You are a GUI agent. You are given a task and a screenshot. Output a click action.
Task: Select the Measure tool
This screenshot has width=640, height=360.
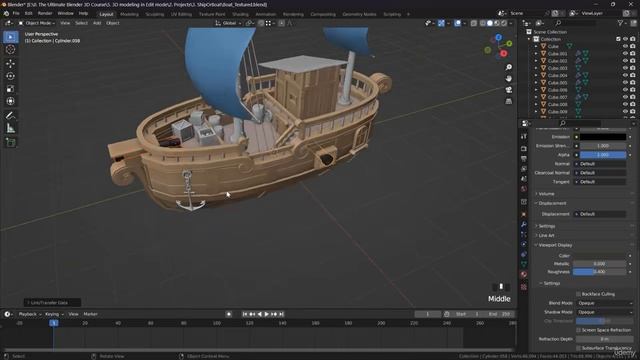coord(11,128)
